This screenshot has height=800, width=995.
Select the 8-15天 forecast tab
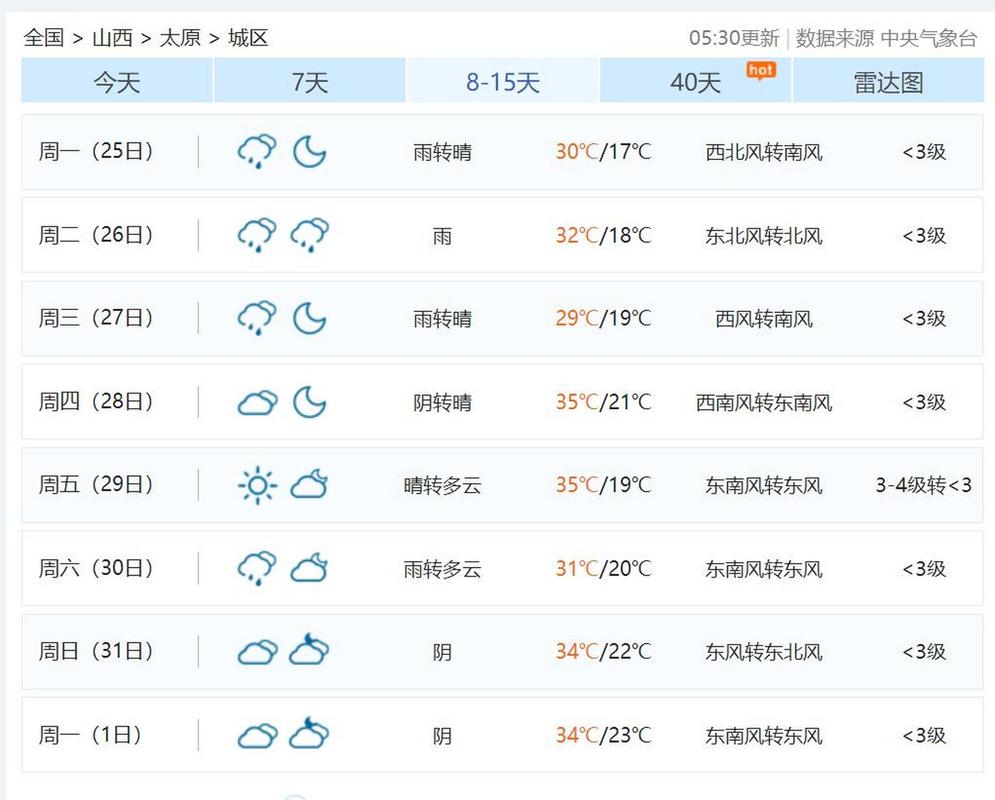pyautogui.click(x=503, y=81)
